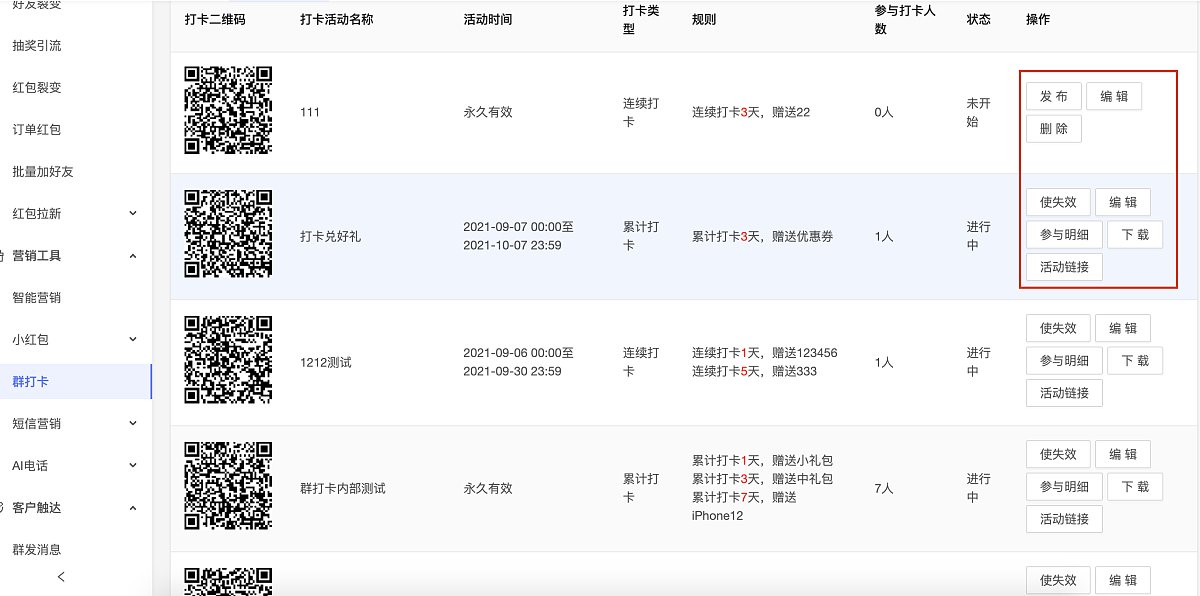Click 发布 for activity 111
The width and height of the screenshot is (1200, 596).
coord(1053,96)
